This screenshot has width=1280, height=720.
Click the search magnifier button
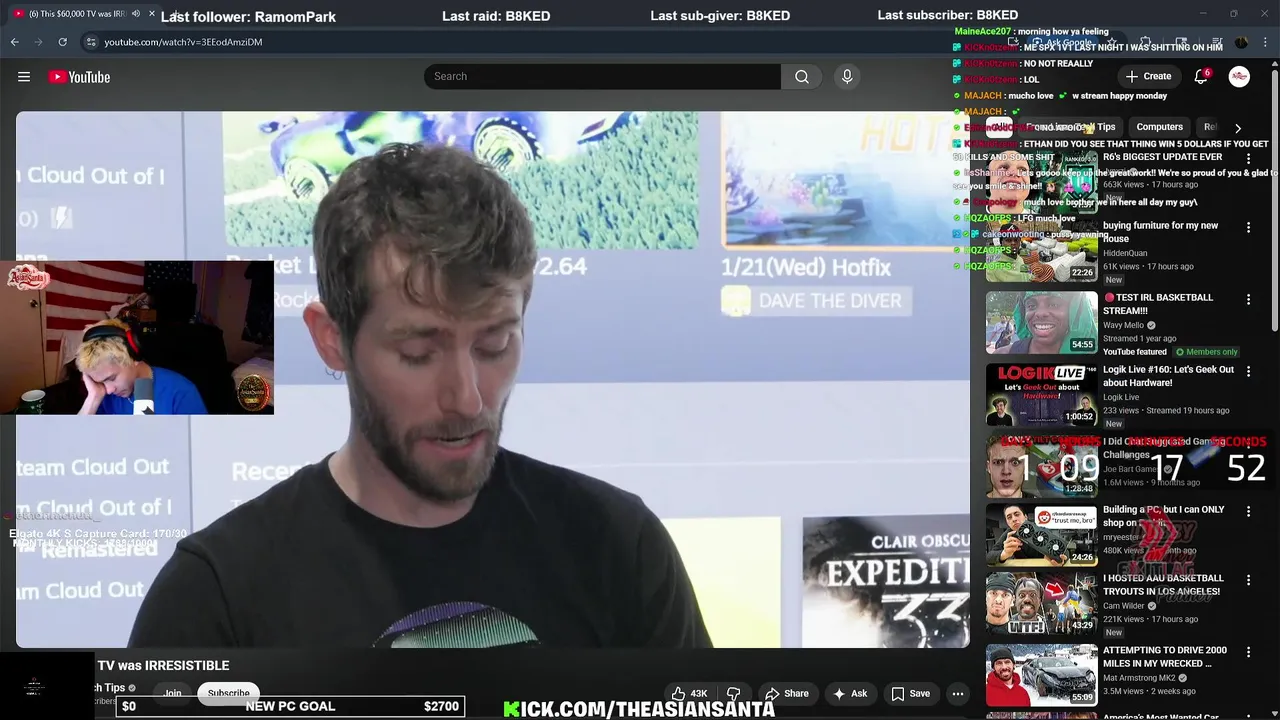802,77
